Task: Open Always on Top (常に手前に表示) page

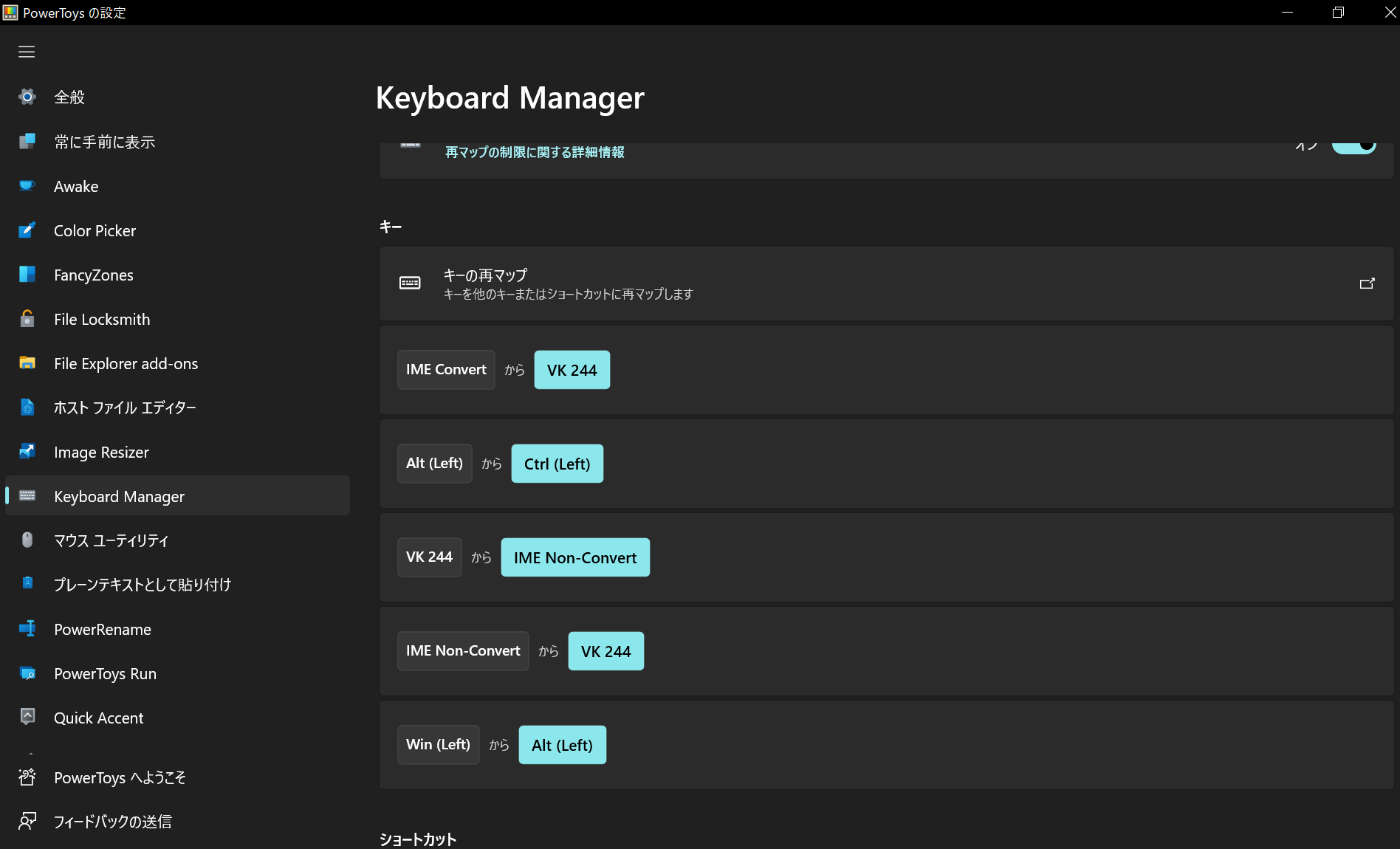Action: tap(177, 142)
